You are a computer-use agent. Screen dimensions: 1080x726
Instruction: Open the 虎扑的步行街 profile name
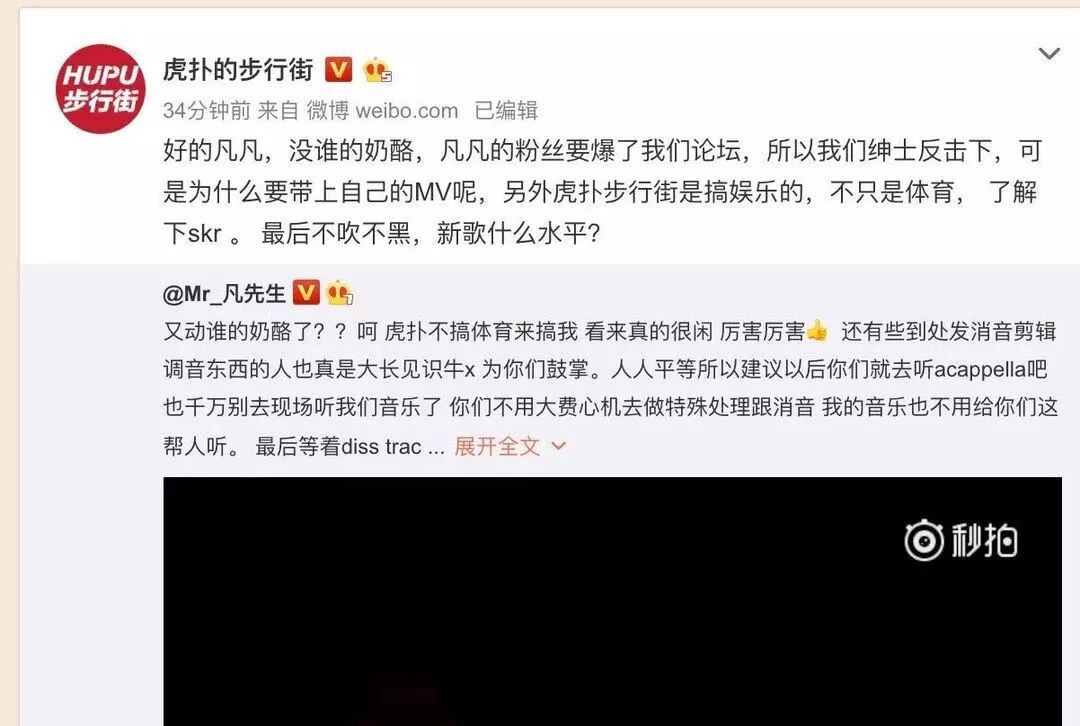click(x=238, y=70)
